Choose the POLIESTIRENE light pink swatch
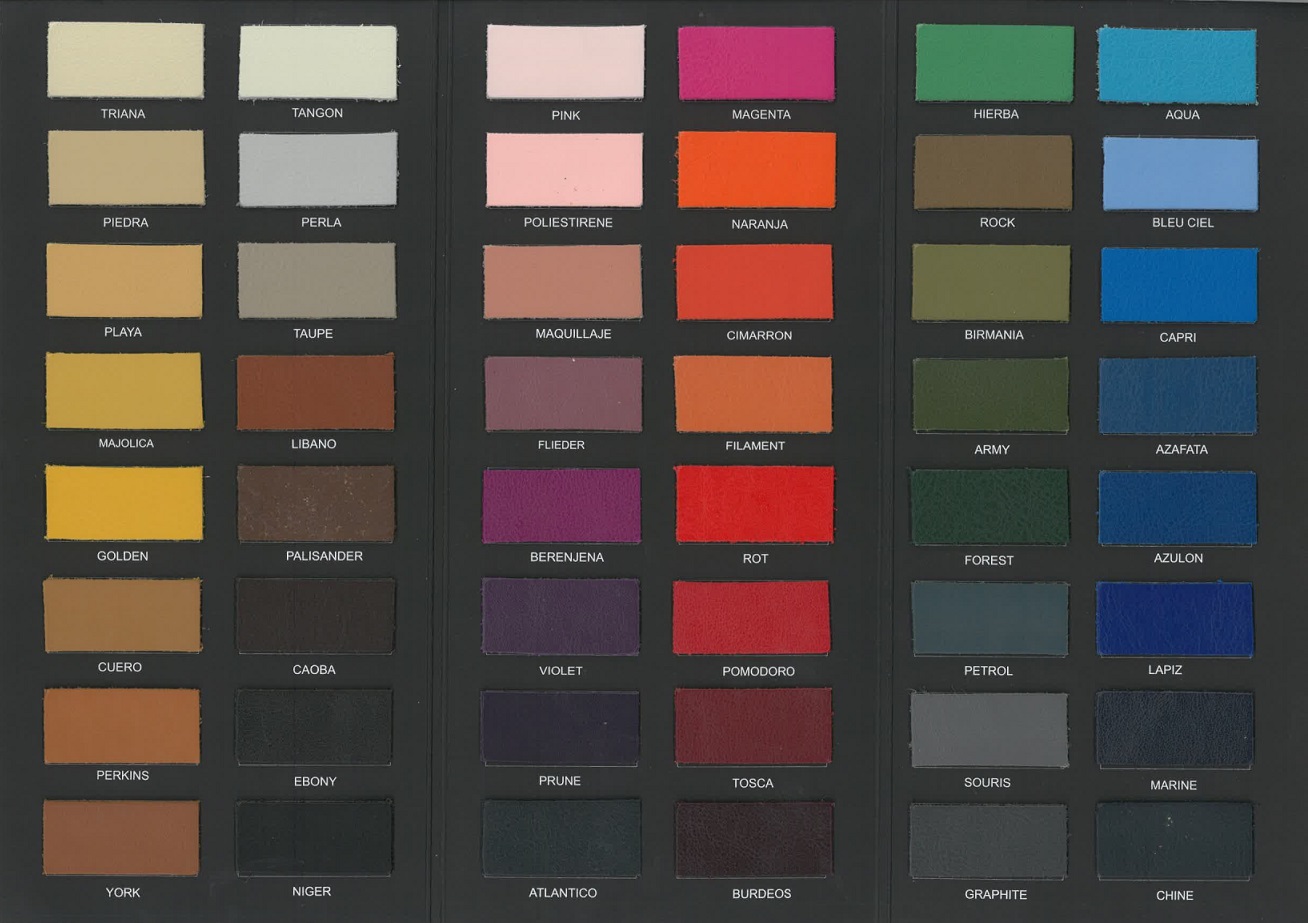 (x=565, y=170)
